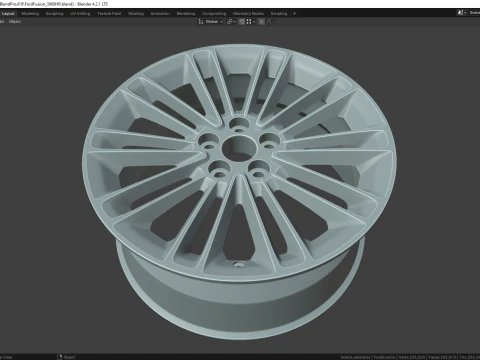Open the Animation workspace tab
This screenshot has height=360, width=480.
(160, 14)
